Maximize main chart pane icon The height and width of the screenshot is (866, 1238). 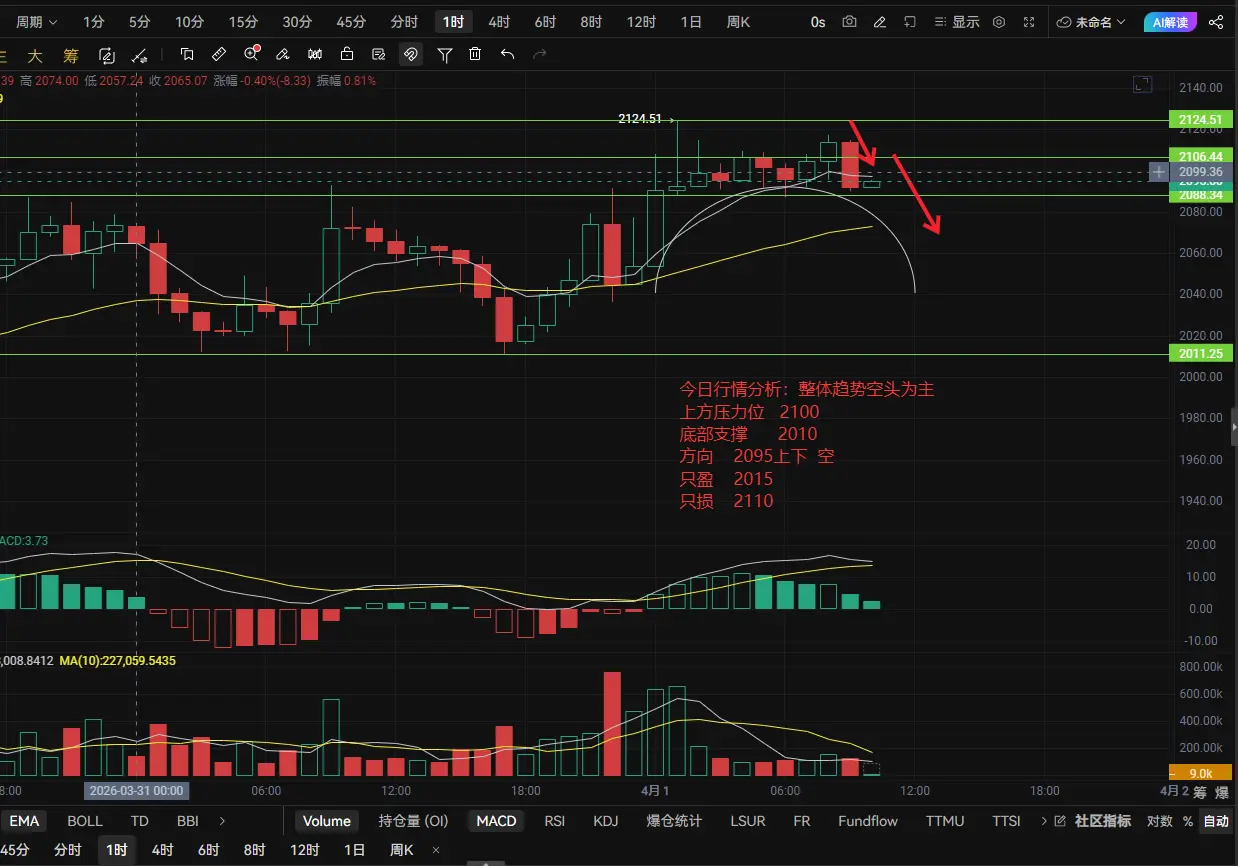1142,86
